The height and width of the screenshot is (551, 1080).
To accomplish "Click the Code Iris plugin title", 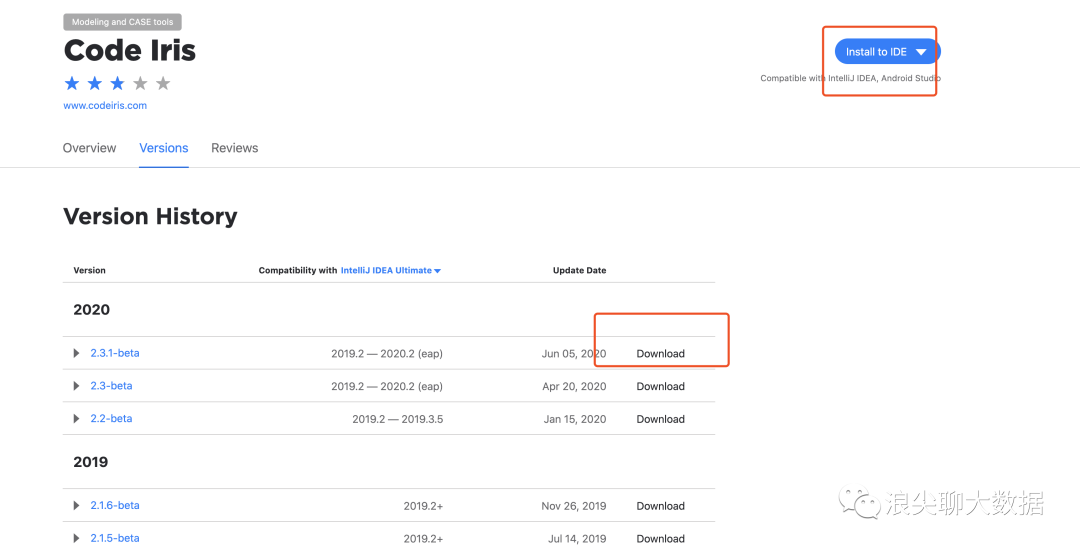I will tap(130, 50).
